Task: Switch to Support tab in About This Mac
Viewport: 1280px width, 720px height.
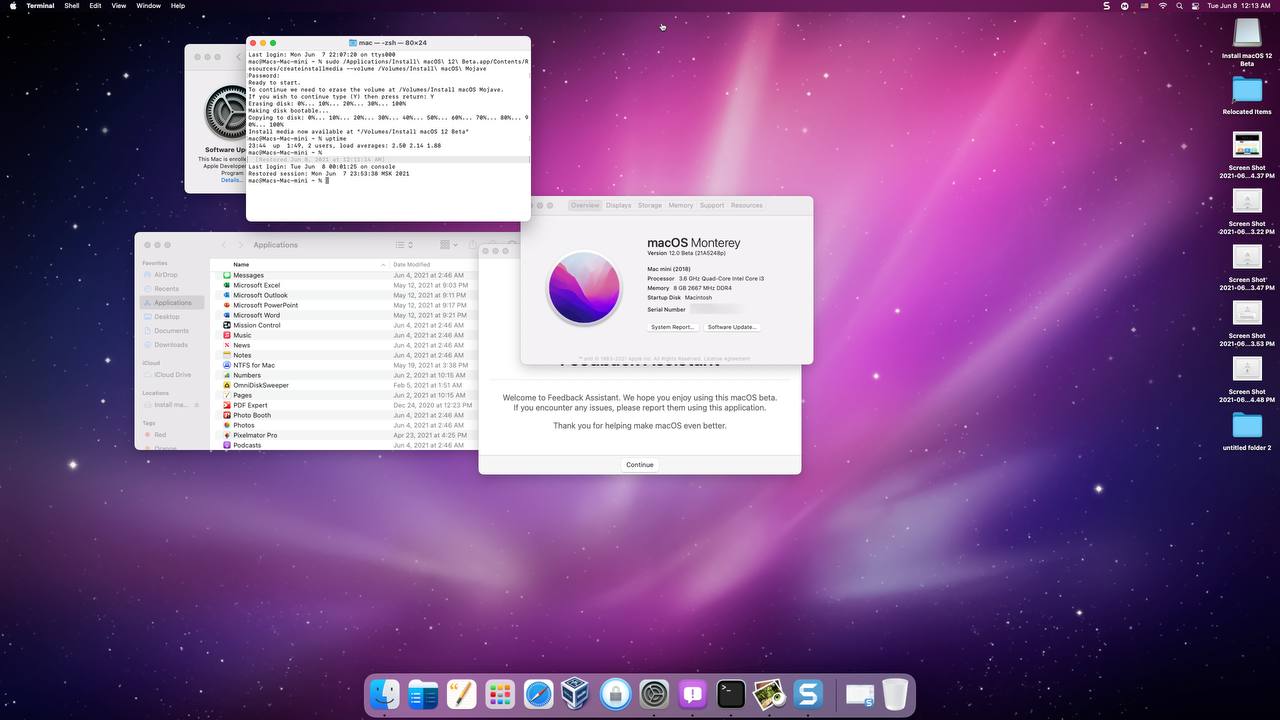Action: click(712, 205)
